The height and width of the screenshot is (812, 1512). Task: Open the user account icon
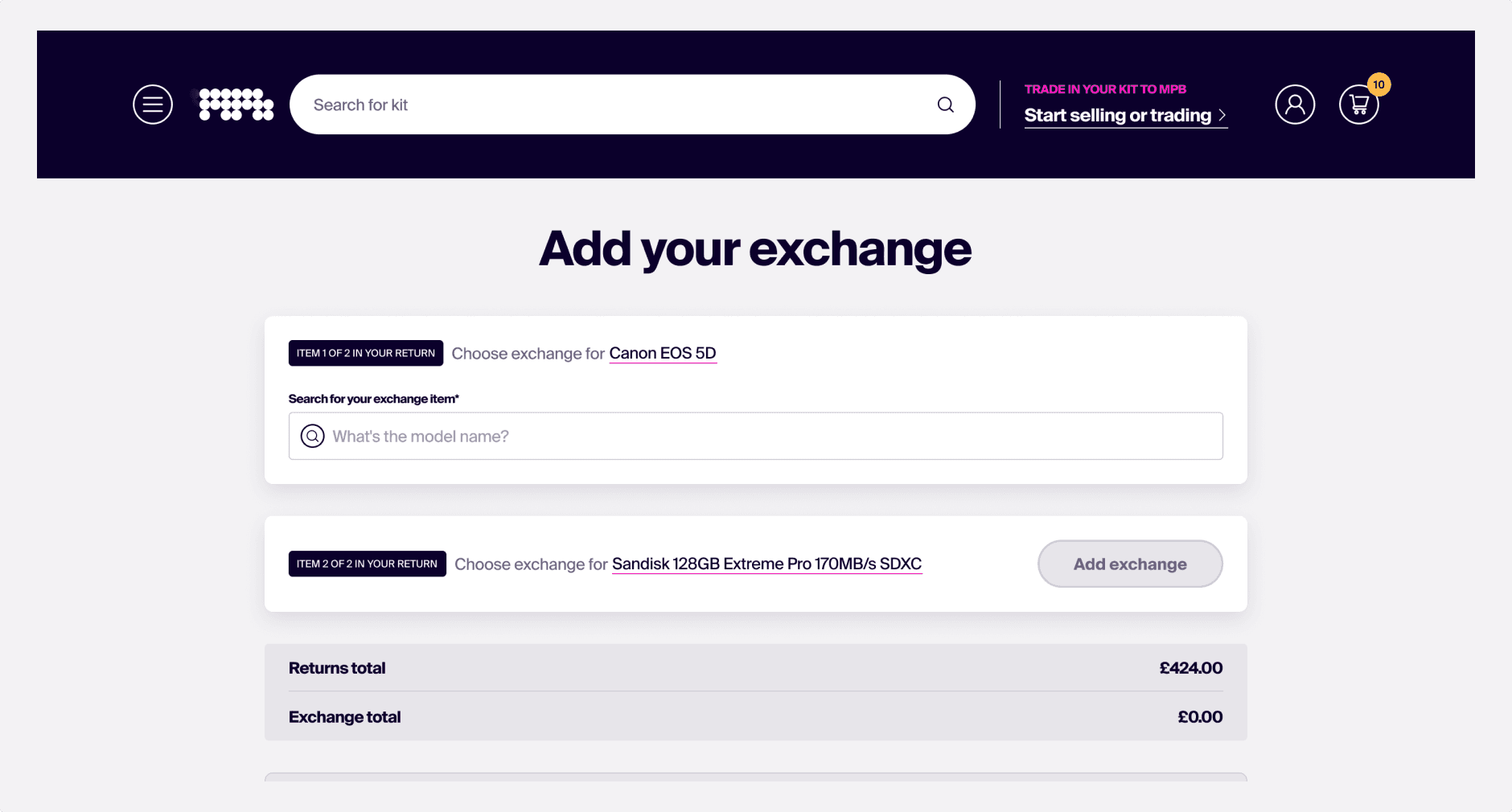(x=1294, y=105)
